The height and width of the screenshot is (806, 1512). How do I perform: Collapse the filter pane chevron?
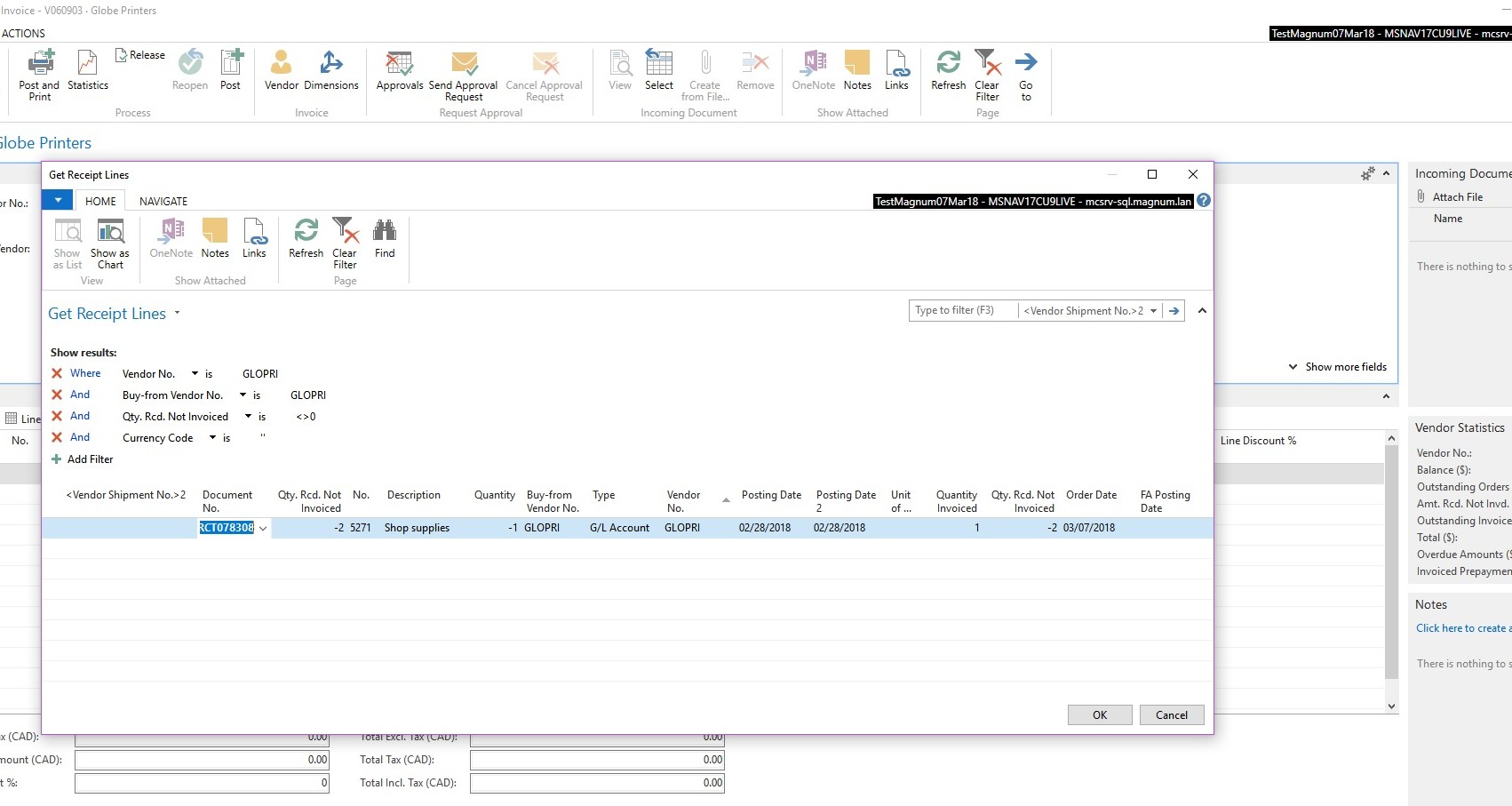[x=1202, y=310]
